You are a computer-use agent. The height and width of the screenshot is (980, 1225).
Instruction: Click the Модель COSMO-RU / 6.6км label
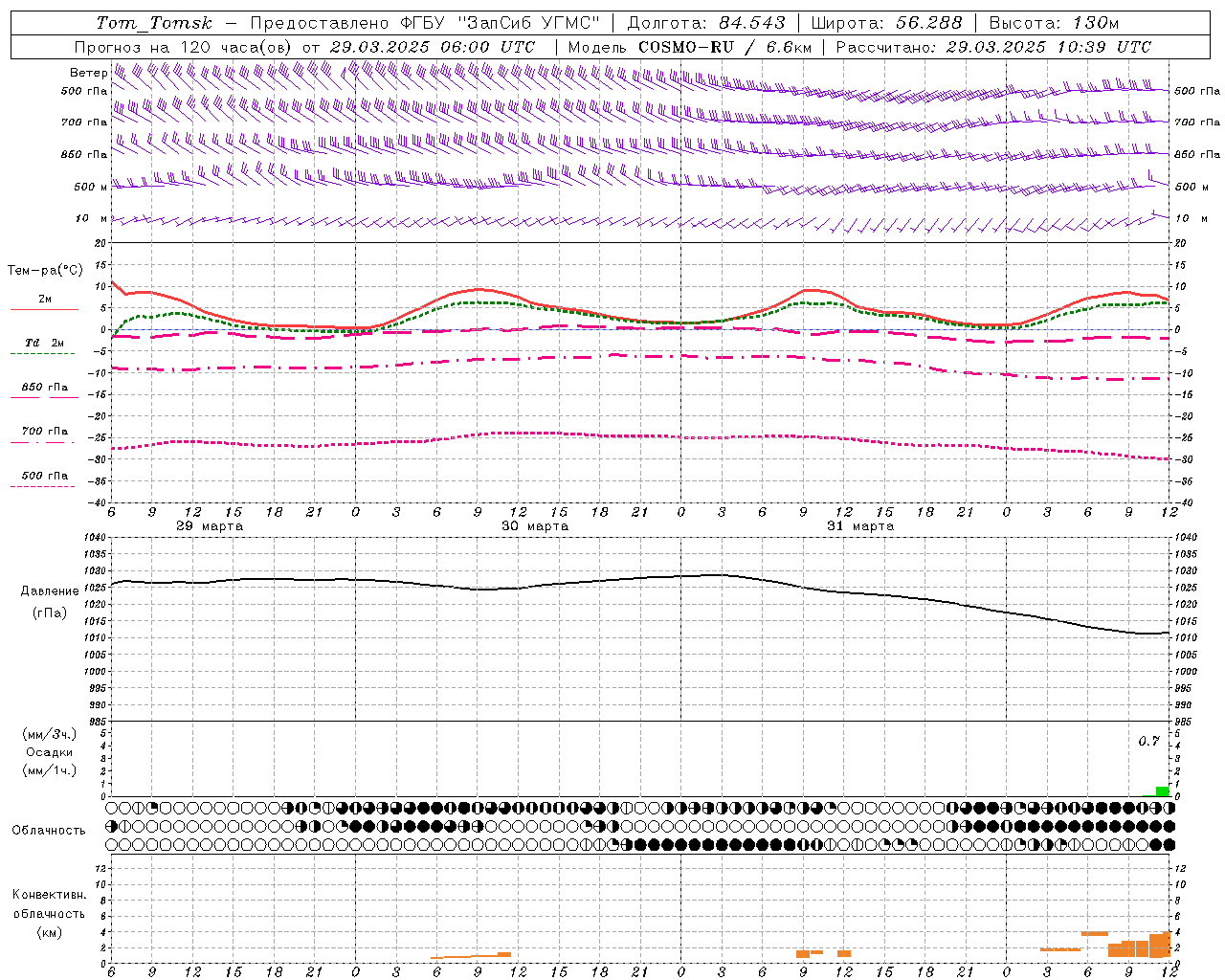[x=690, y=47]
